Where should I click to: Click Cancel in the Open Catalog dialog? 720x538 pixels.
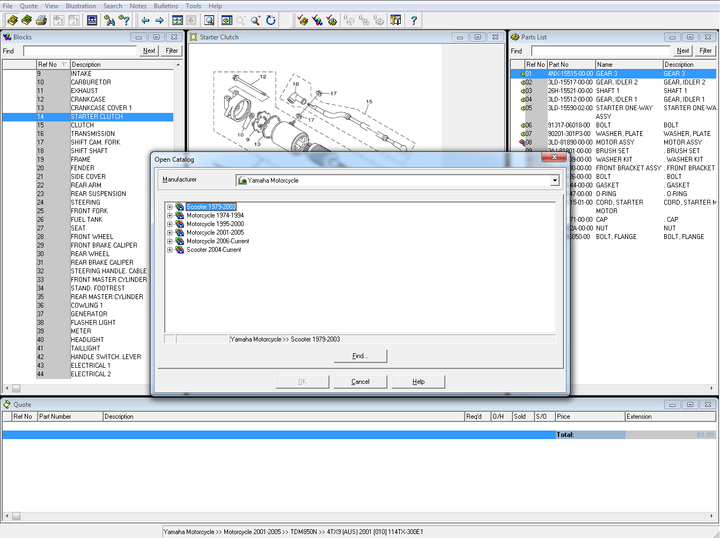pyautogui.click(x=360, y=381)
